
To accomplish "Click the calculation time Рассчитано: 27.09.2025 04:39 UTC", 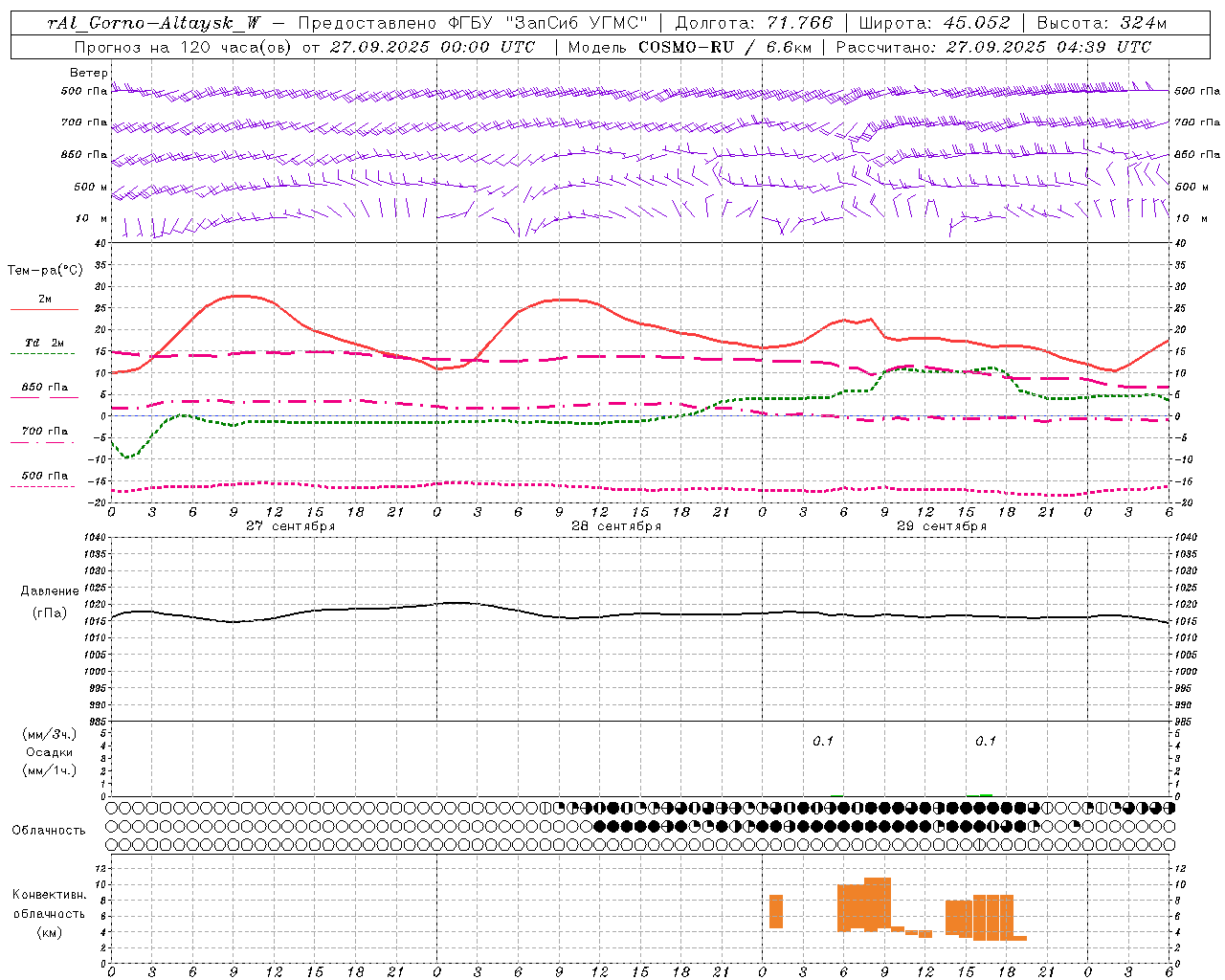I will point(993,47).
